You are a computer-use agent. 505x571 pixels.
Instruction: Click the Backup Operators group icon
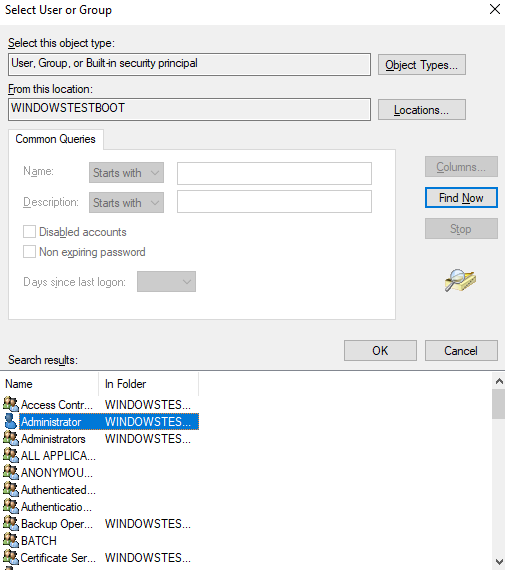point(11,523)
